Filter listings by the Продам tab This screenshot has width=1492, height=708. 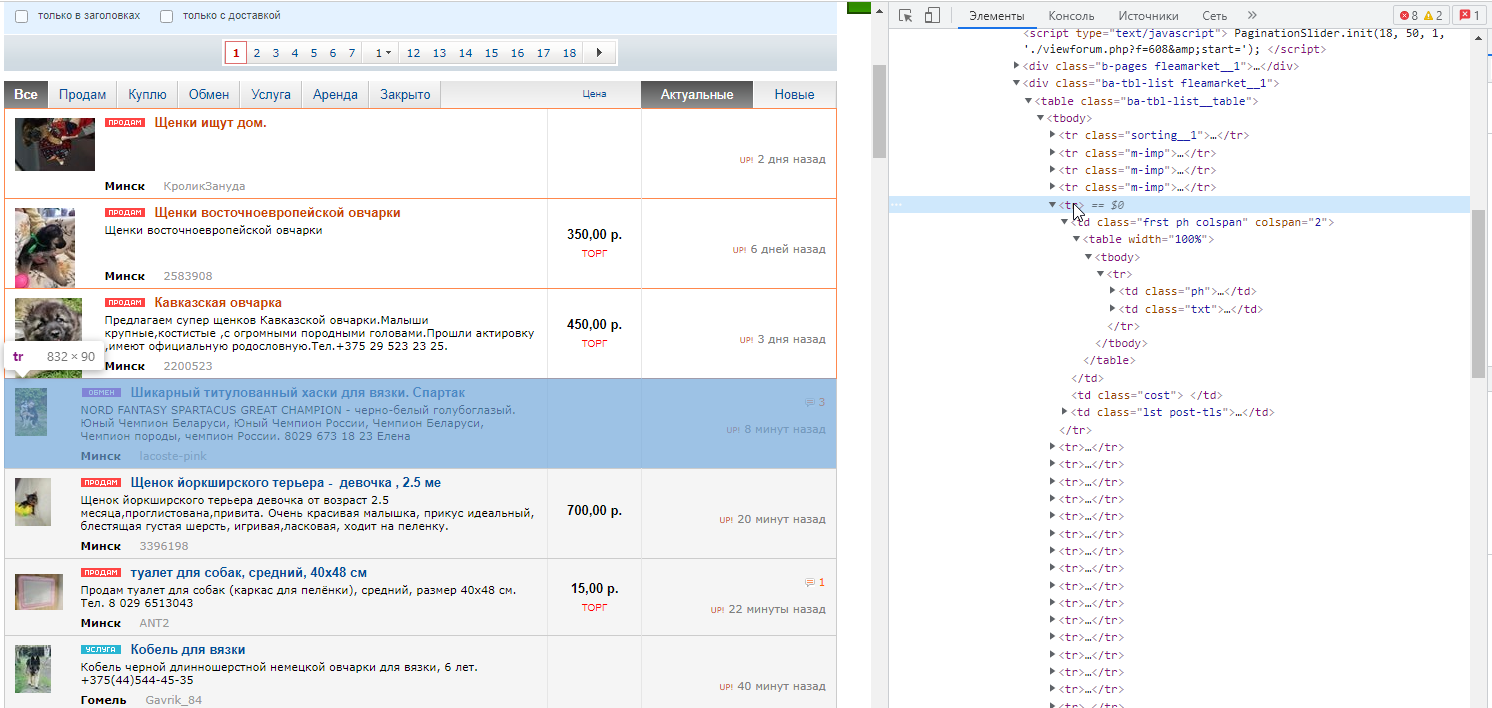82,94
